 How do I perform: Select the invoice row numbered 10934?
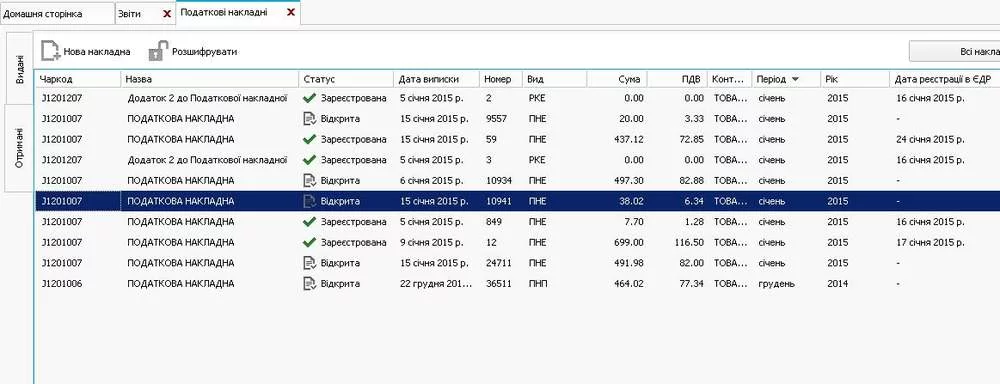(x=517, y=181)
